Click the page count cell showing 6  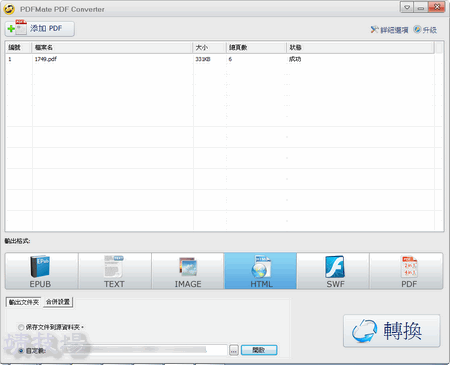click(x=230, y=59)
